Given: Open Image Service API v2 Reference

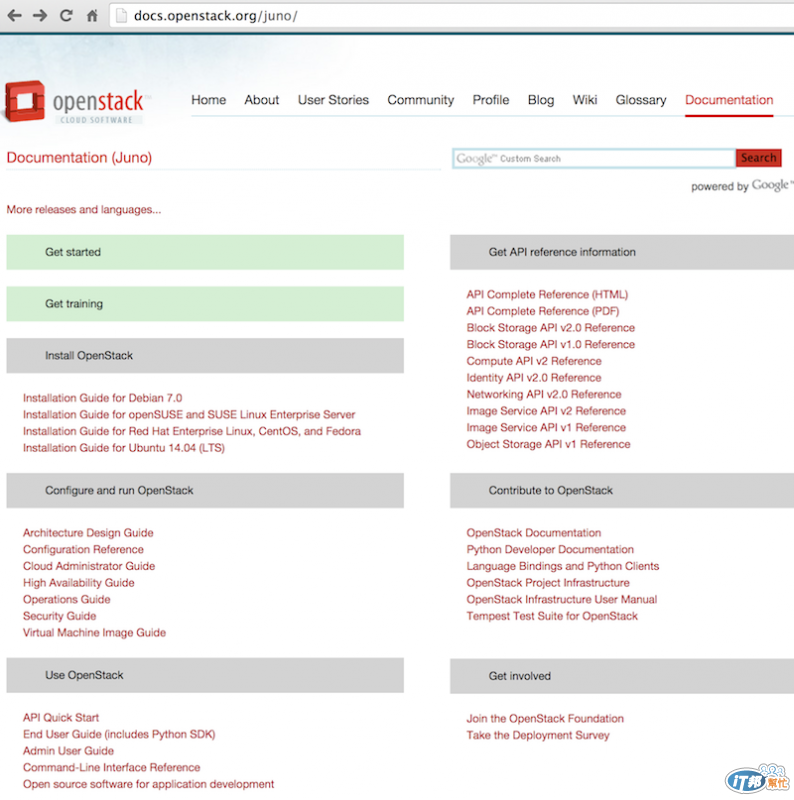Looking at the screenshot, I should pyautogui.click(x=546, y=411).
